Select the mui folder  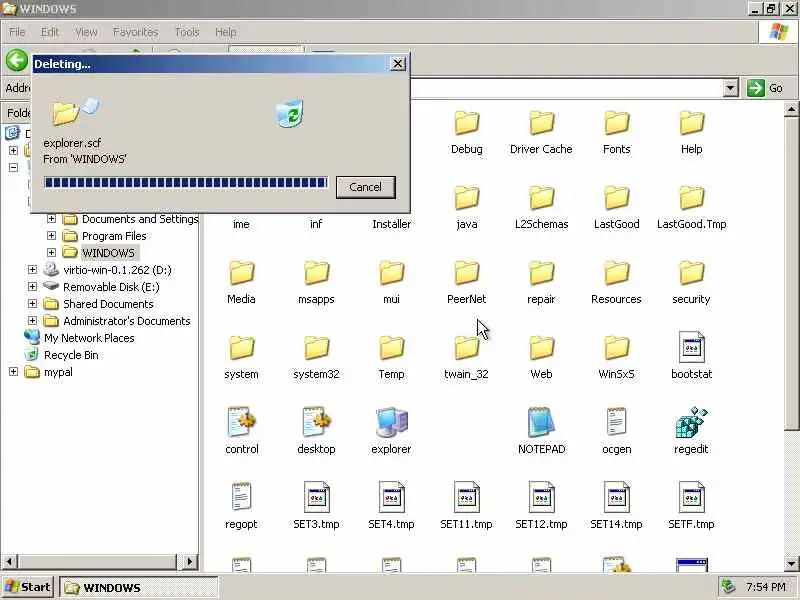click(391, 283)
